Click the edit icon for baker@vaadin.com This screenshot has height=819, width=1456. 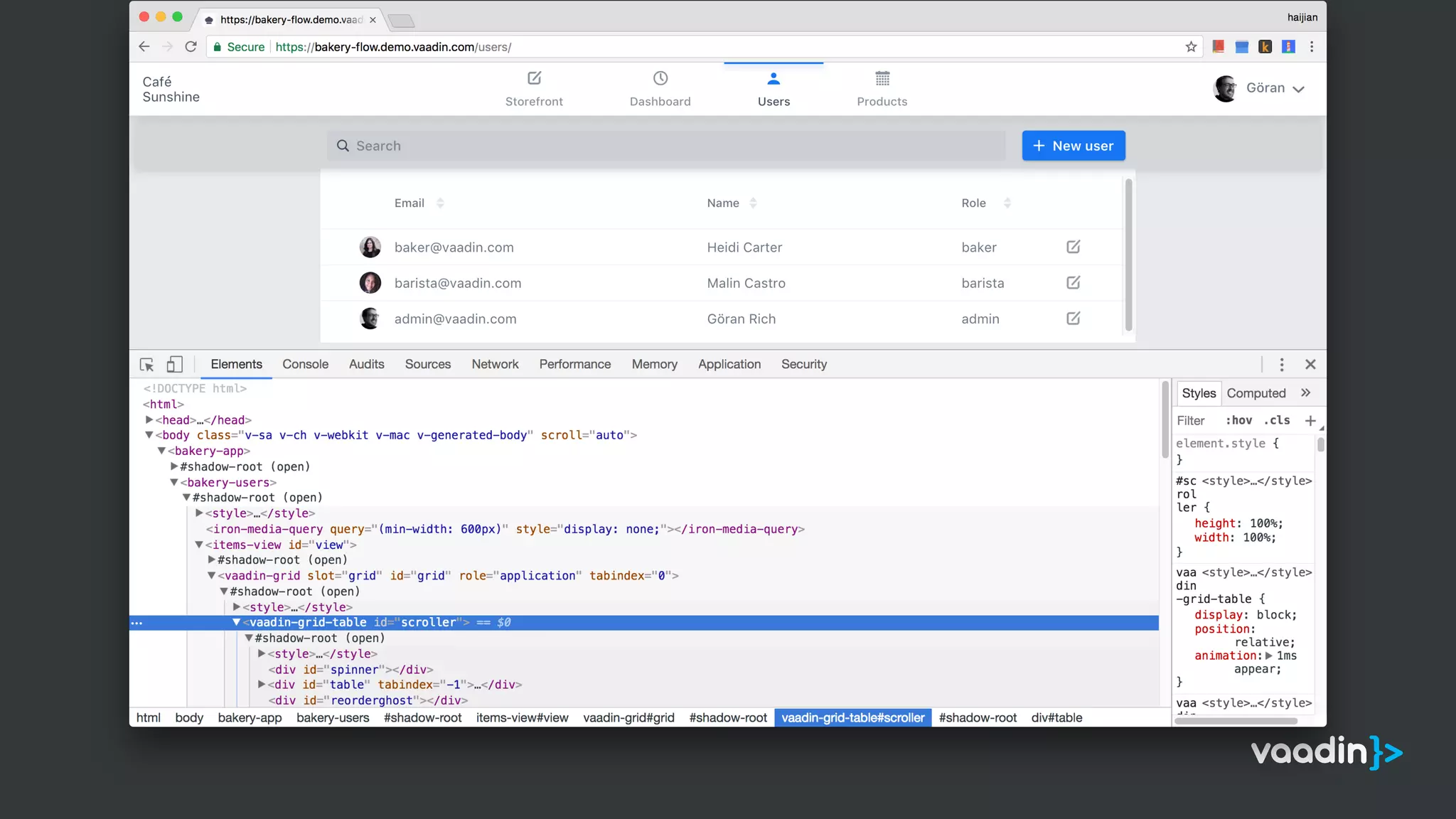coord(1073,247)
